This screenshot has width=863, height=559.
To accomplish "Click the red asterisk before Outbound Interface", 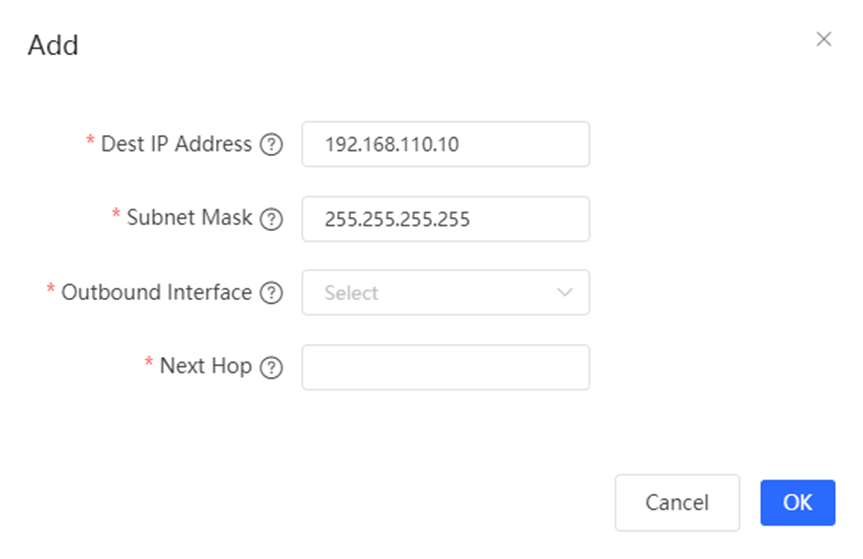I will click(51, 291).
